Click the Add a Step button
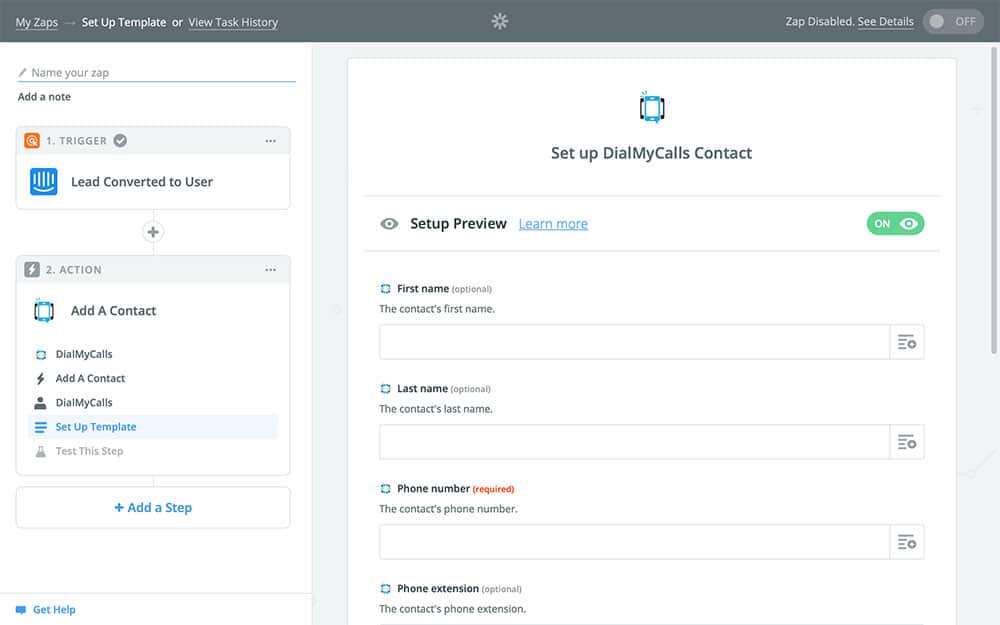 point(153,508)
